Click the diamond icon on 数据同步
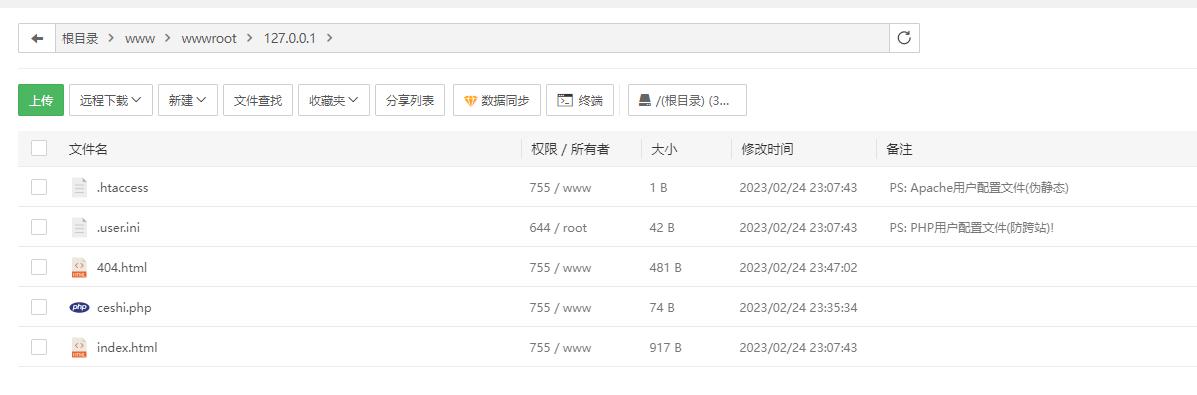1197x395 pixels. pos(470,100)
